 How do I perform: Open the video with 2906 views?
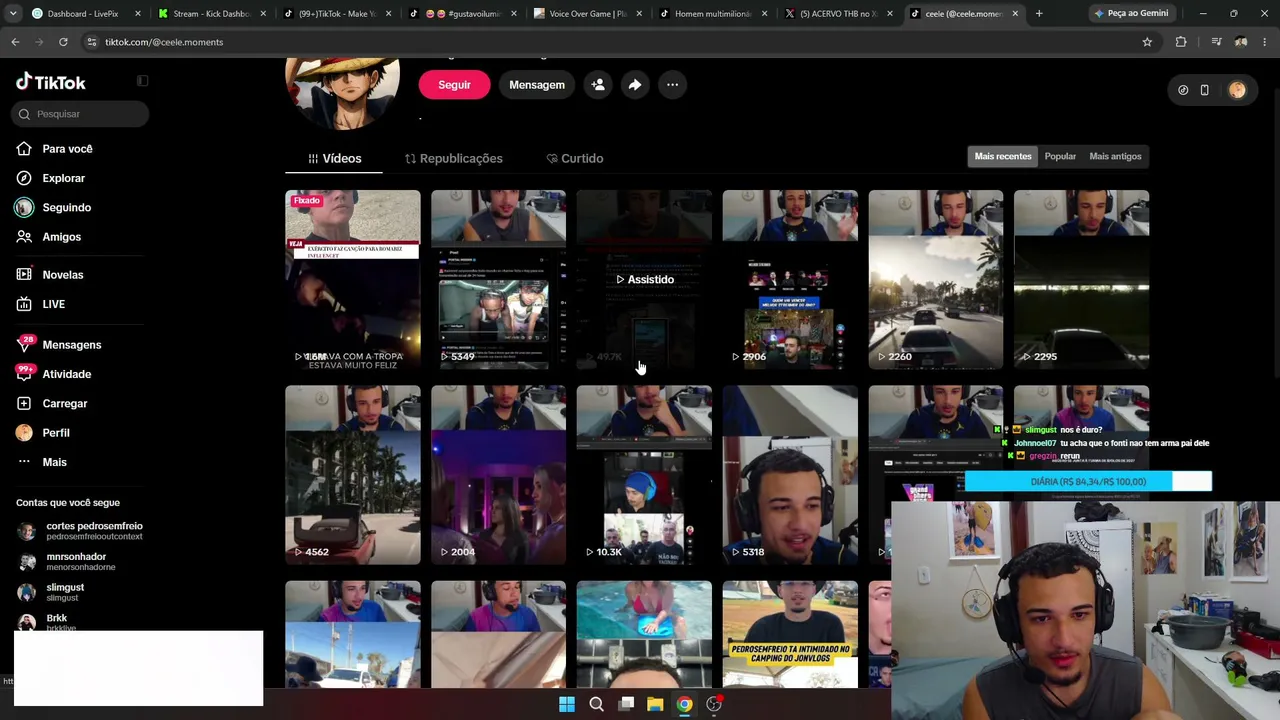(790, 280)
